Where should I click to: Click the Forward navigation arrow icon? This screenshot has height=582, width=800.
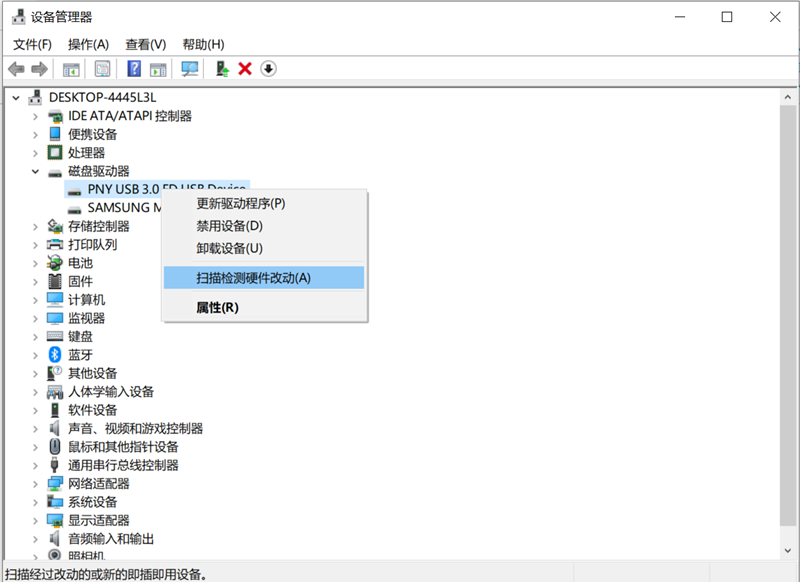(38, 68)
